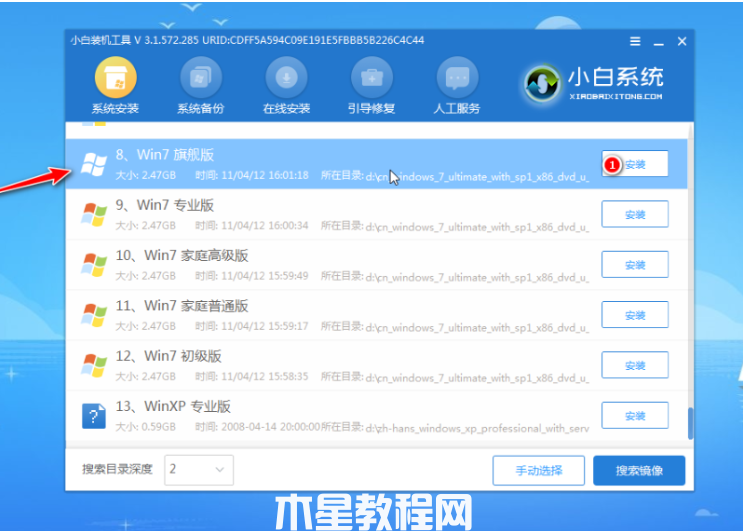This screenshot has height=531, width=743.
Task: Select the row title 8、Win7 旗舰版
Action: 165,155
